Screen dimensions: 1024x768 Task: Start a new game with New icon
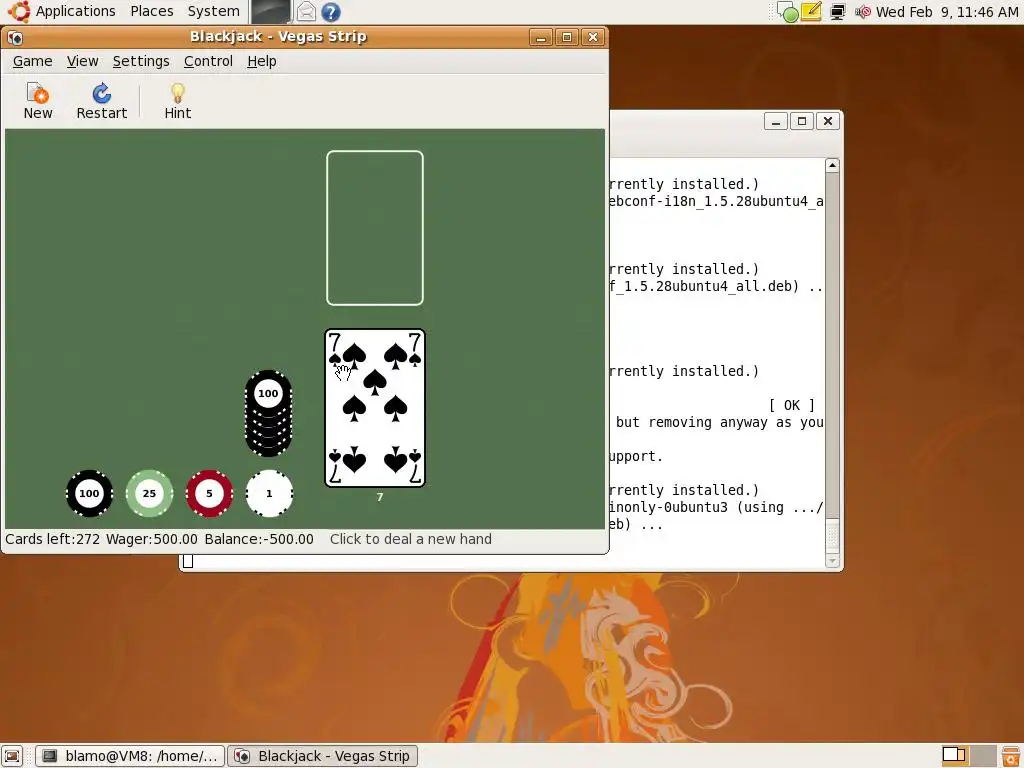coord(38,101)
